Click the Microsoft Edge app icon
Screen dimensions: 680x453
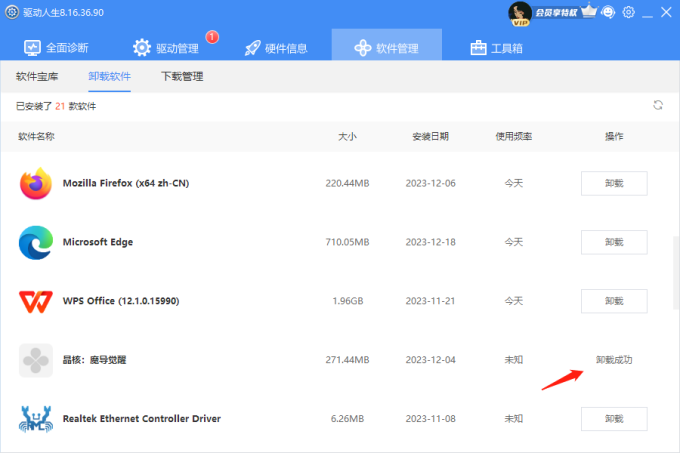35,242
